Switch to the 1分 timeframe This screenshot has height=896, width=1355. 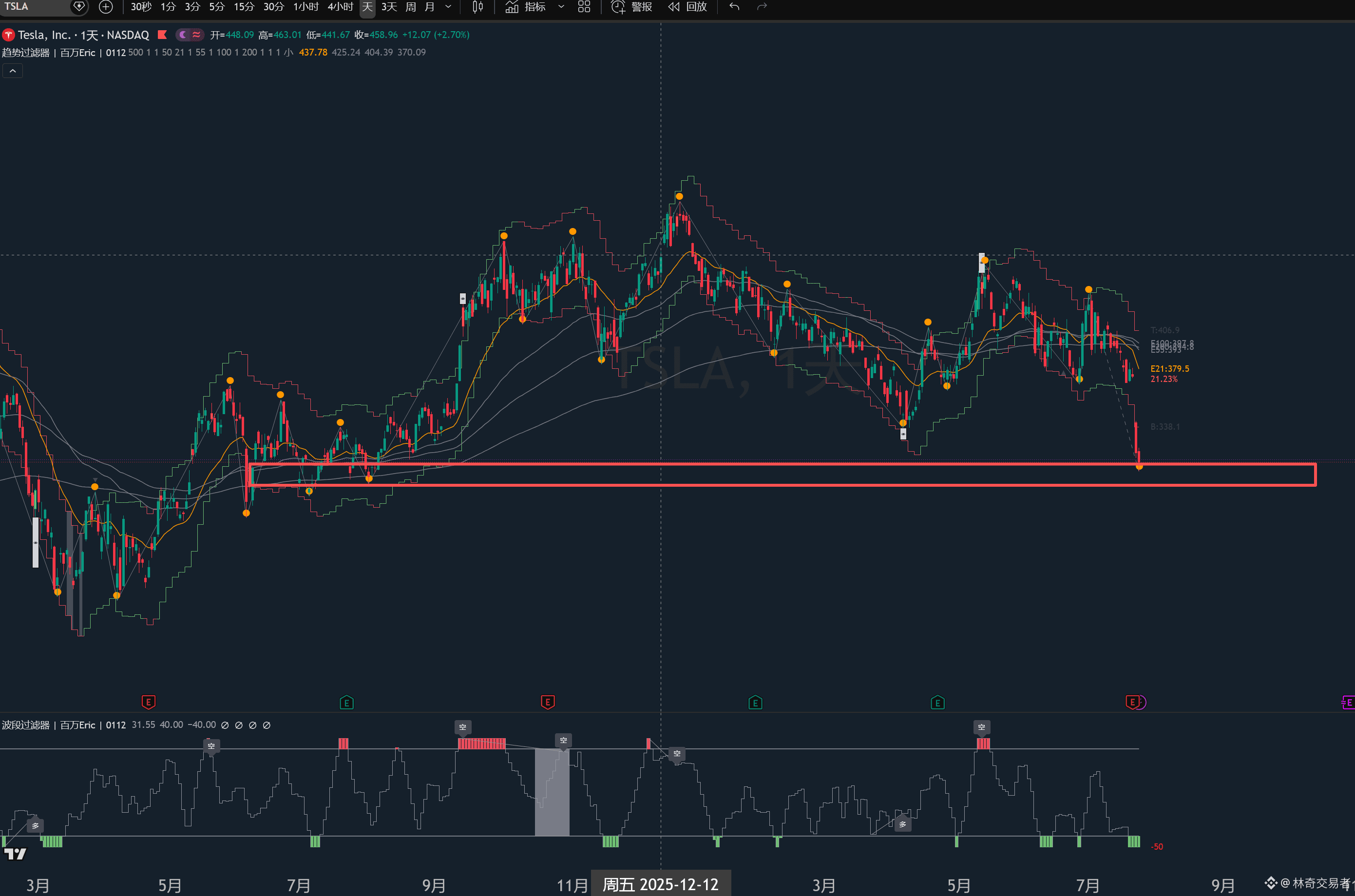pyautogui.click(x=168, y=7)
